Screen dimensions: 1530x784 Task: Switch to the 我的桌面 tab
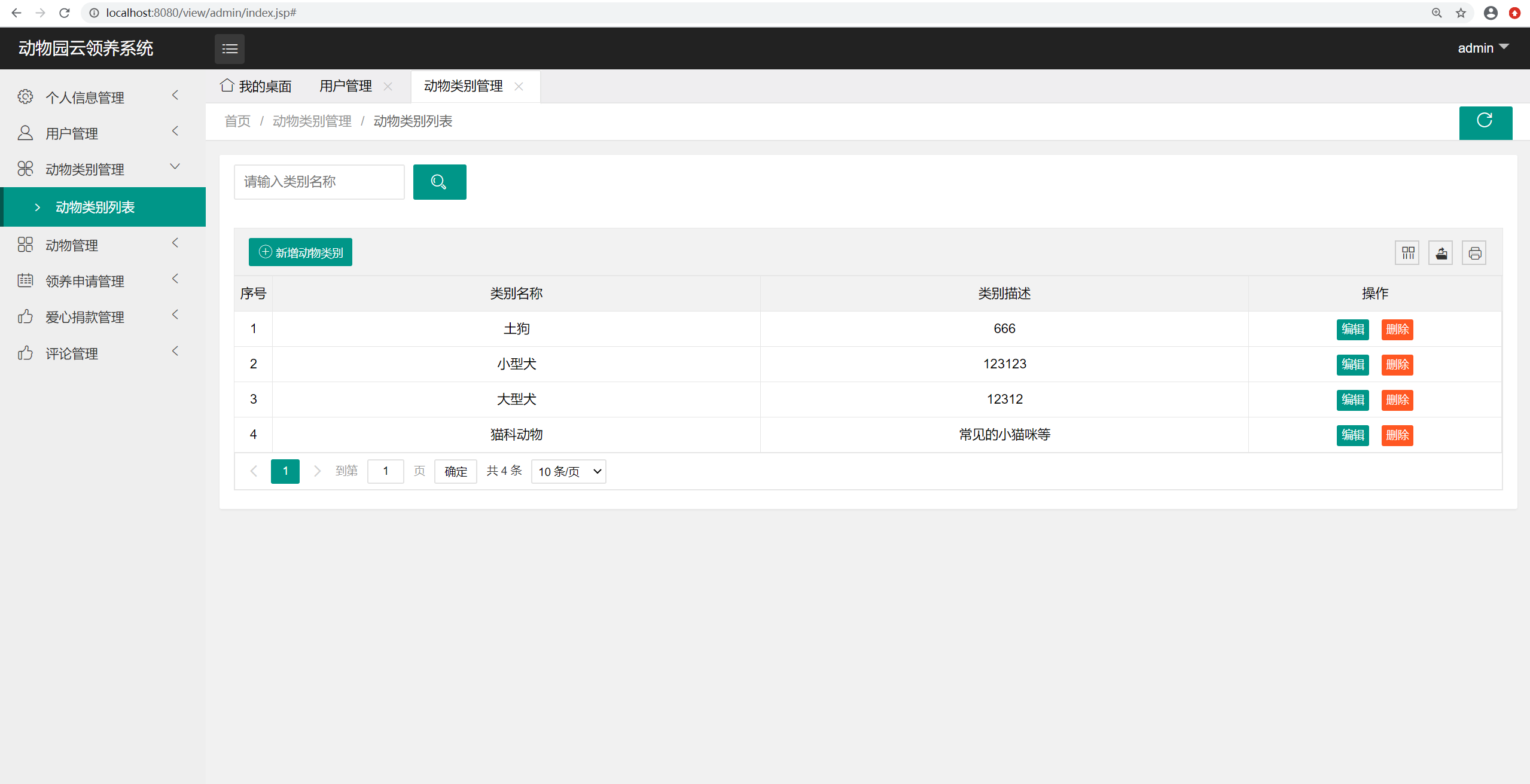click(x=257, y=87)
